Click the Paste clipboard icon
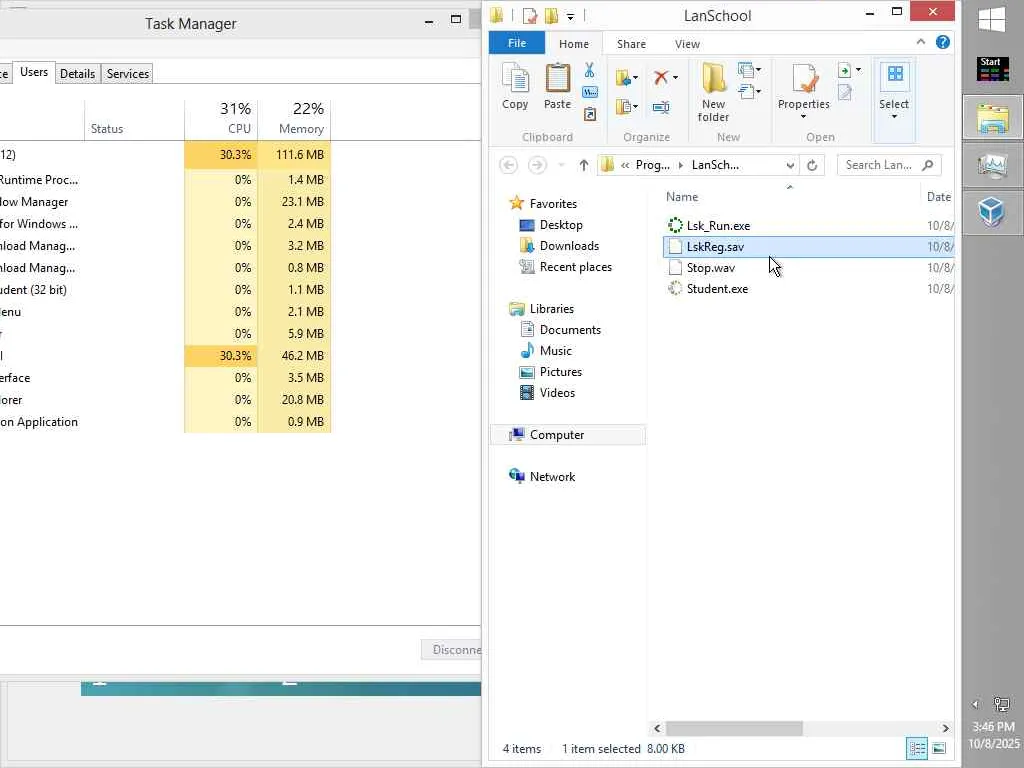 click(557, 80)
